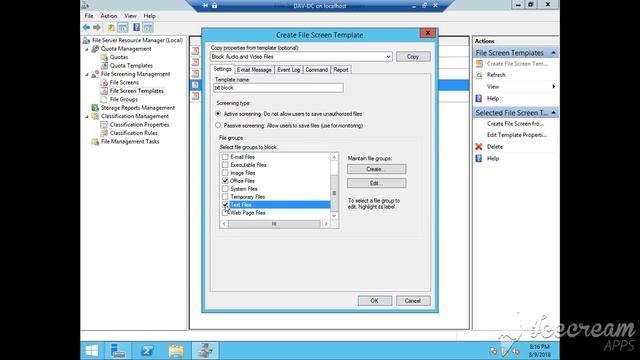Check the Executable Files file group
Viewport: 640px width, 360px height.
click(x=225, y=165)
